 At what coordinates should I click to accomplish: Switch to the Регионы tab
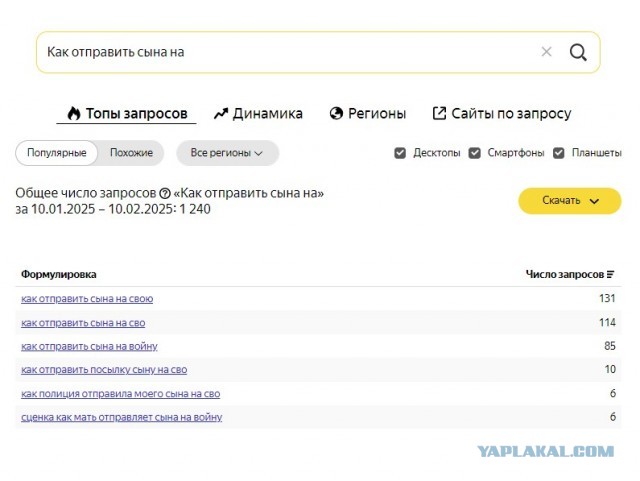coord(368,114)
